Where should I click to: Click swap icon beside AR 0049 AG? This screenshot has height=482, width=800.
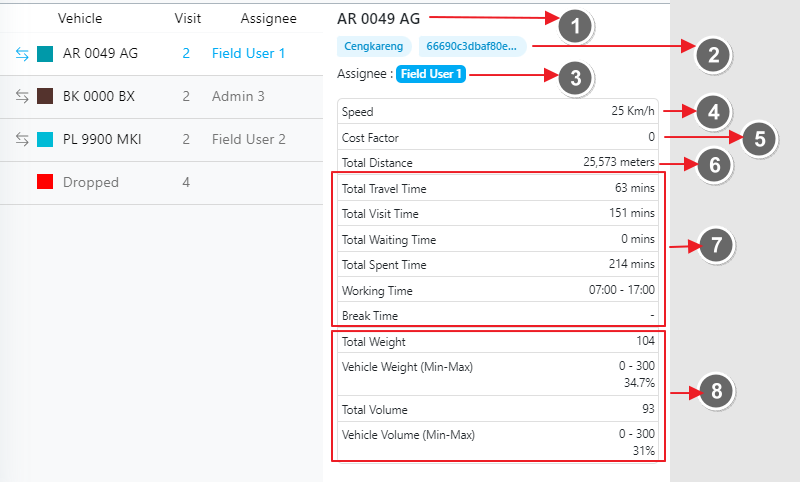click(x=22, y=54)
